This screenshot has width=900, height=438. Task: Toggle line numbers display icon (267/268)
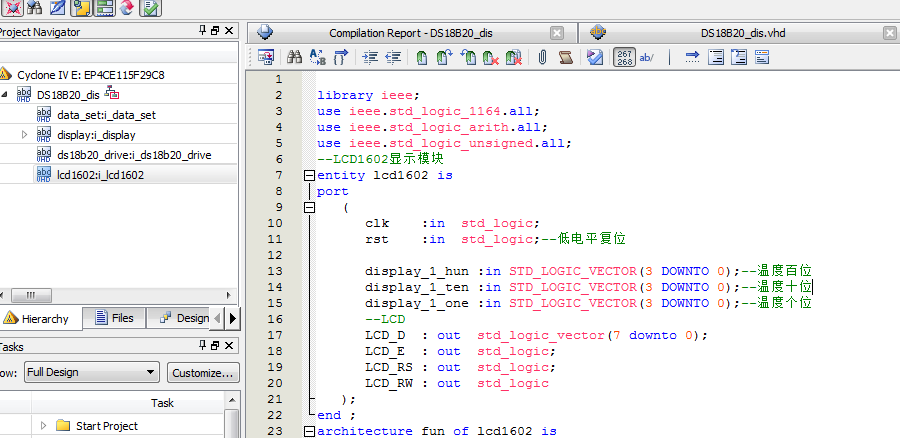[x=624, y=57]
